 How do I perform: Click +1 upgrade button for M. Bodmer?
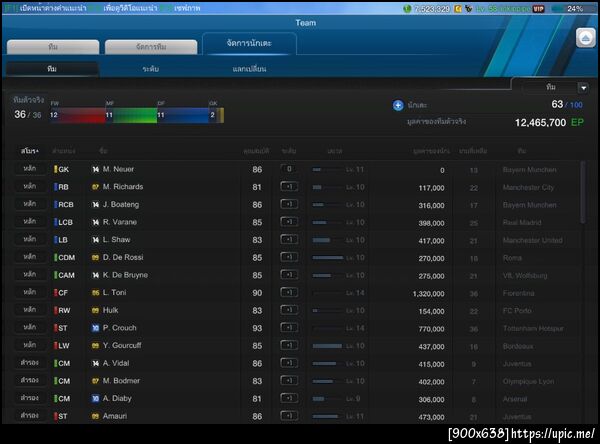click(289, 380)
